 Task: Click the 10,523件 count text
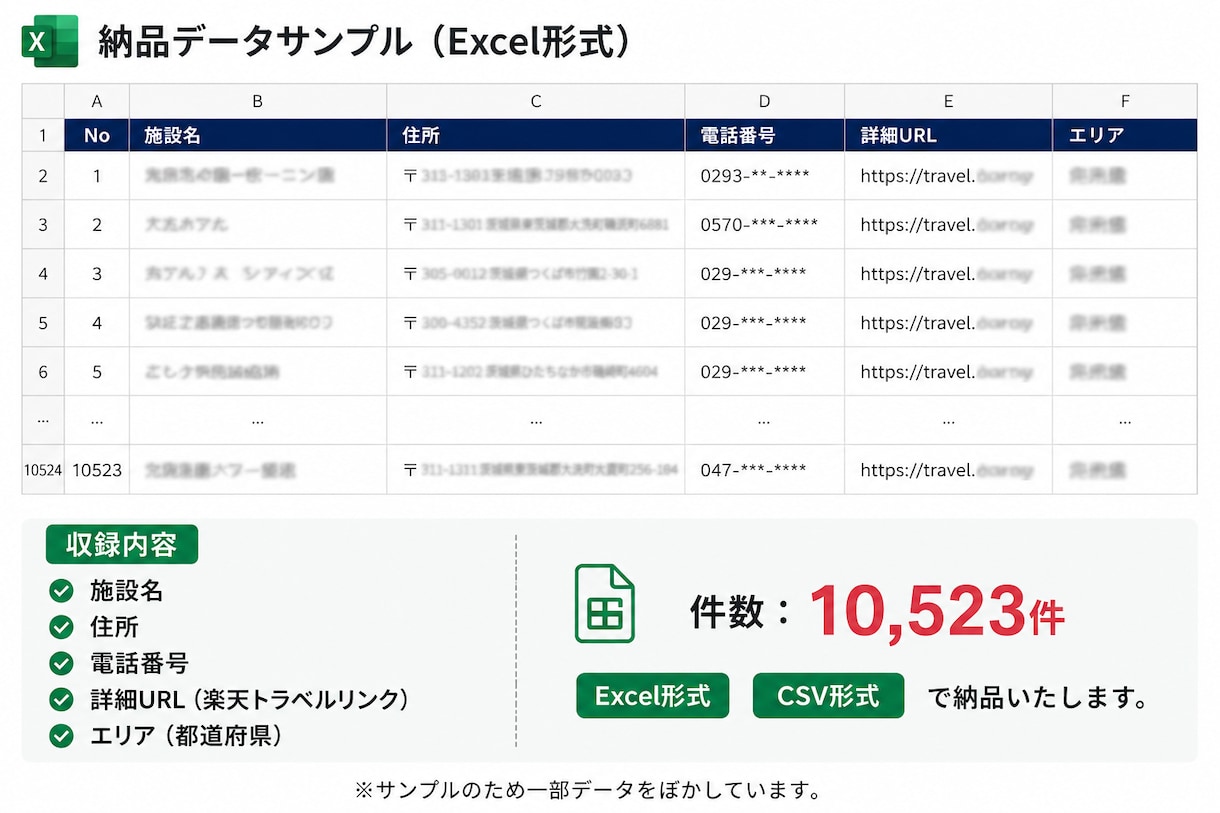(937, 611)
